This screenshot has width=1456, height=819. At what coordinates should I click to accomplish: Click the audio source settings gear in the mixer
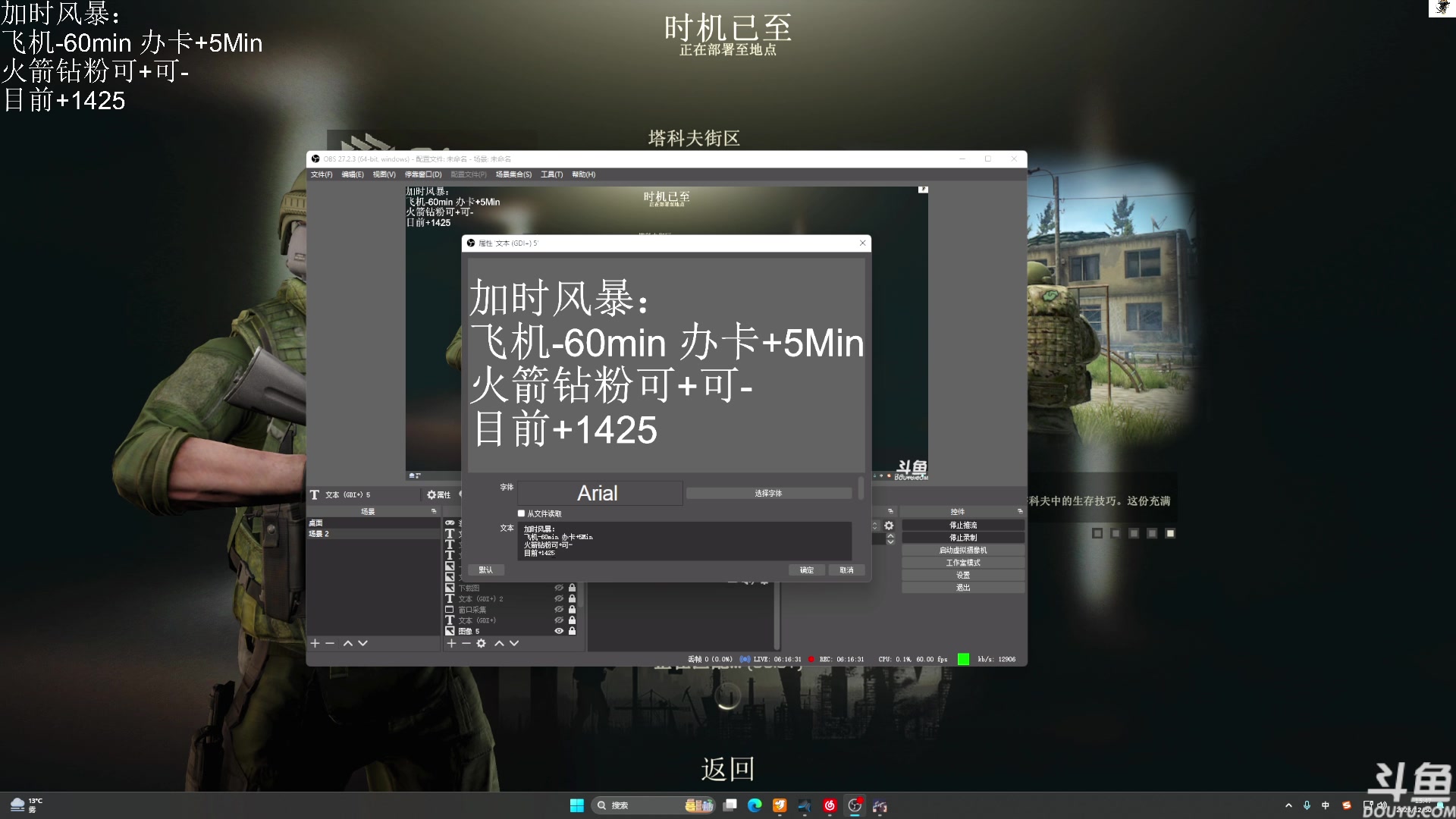coord(889,526)
